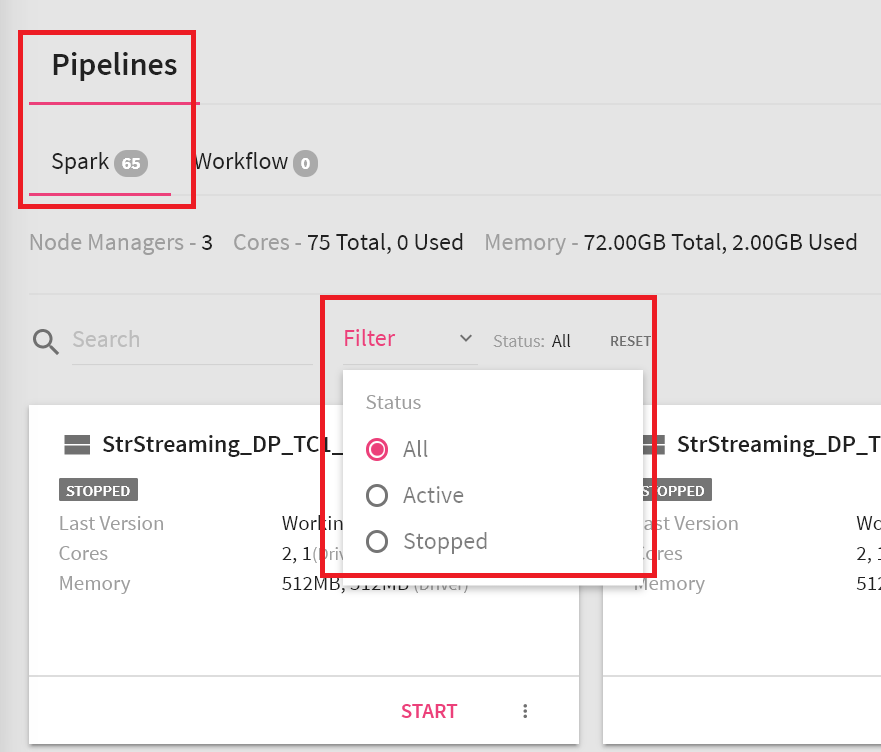Open three-dot menu on first pipeline card

(x=525, y=711)
